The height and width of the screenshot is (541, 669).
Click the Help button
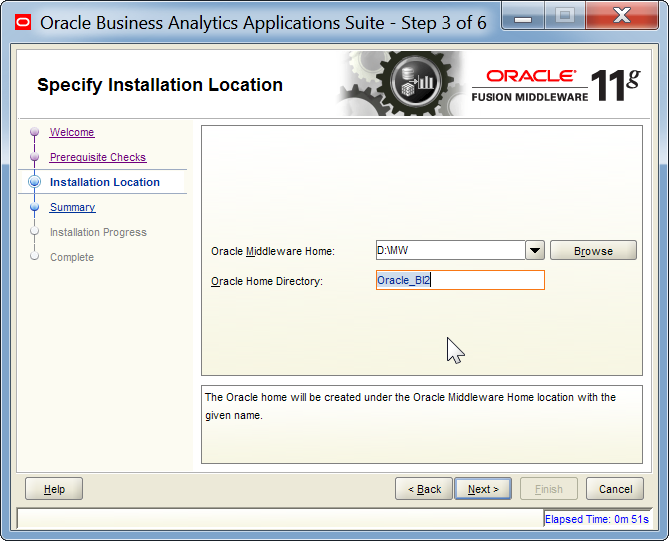click(x=54, y=489)
